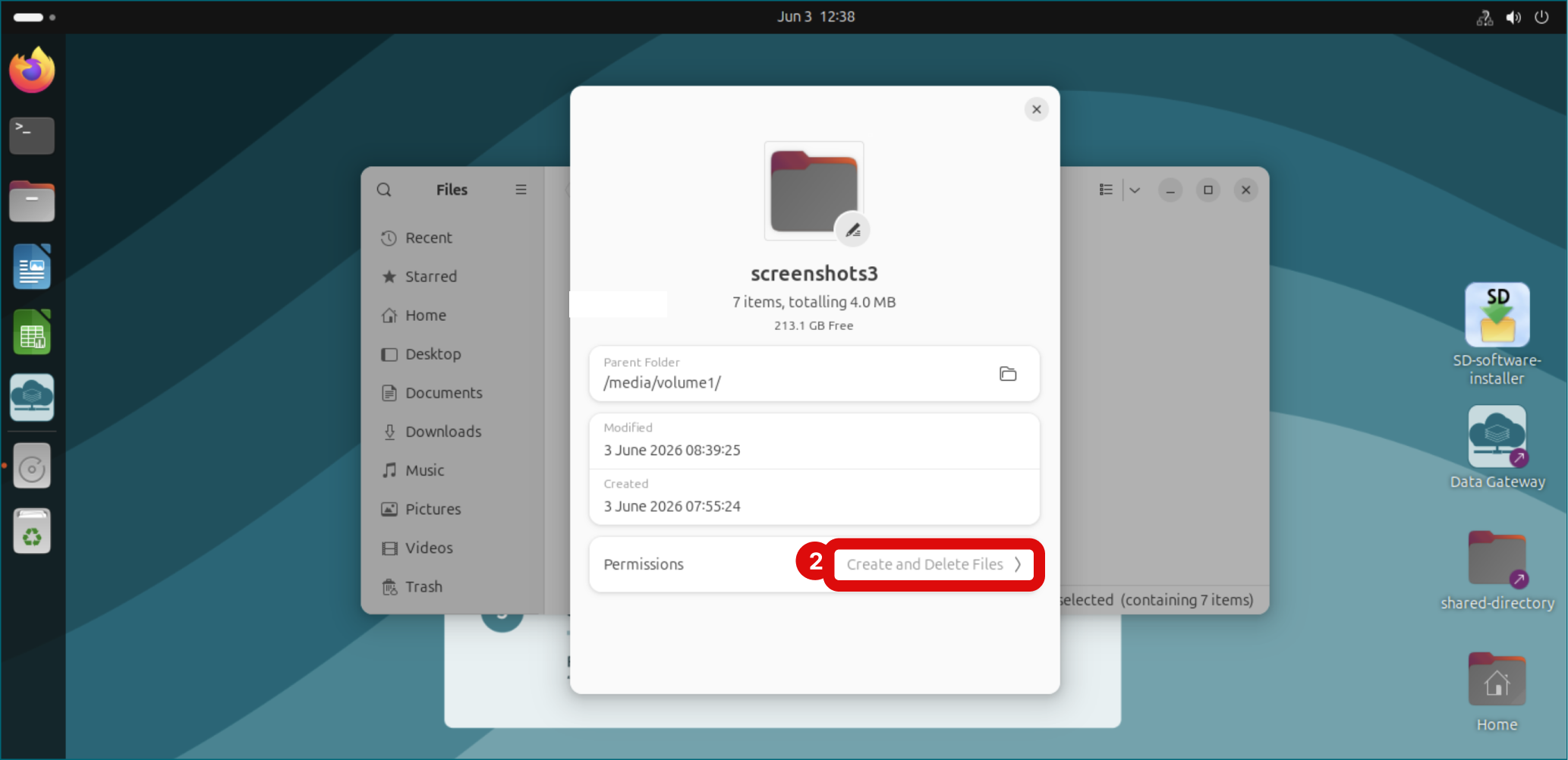The height and width of the screenshot is (760, 1568).
Task: Click the screenshots3 folder name
Action: pyautogui.click(x=814, y=274)
